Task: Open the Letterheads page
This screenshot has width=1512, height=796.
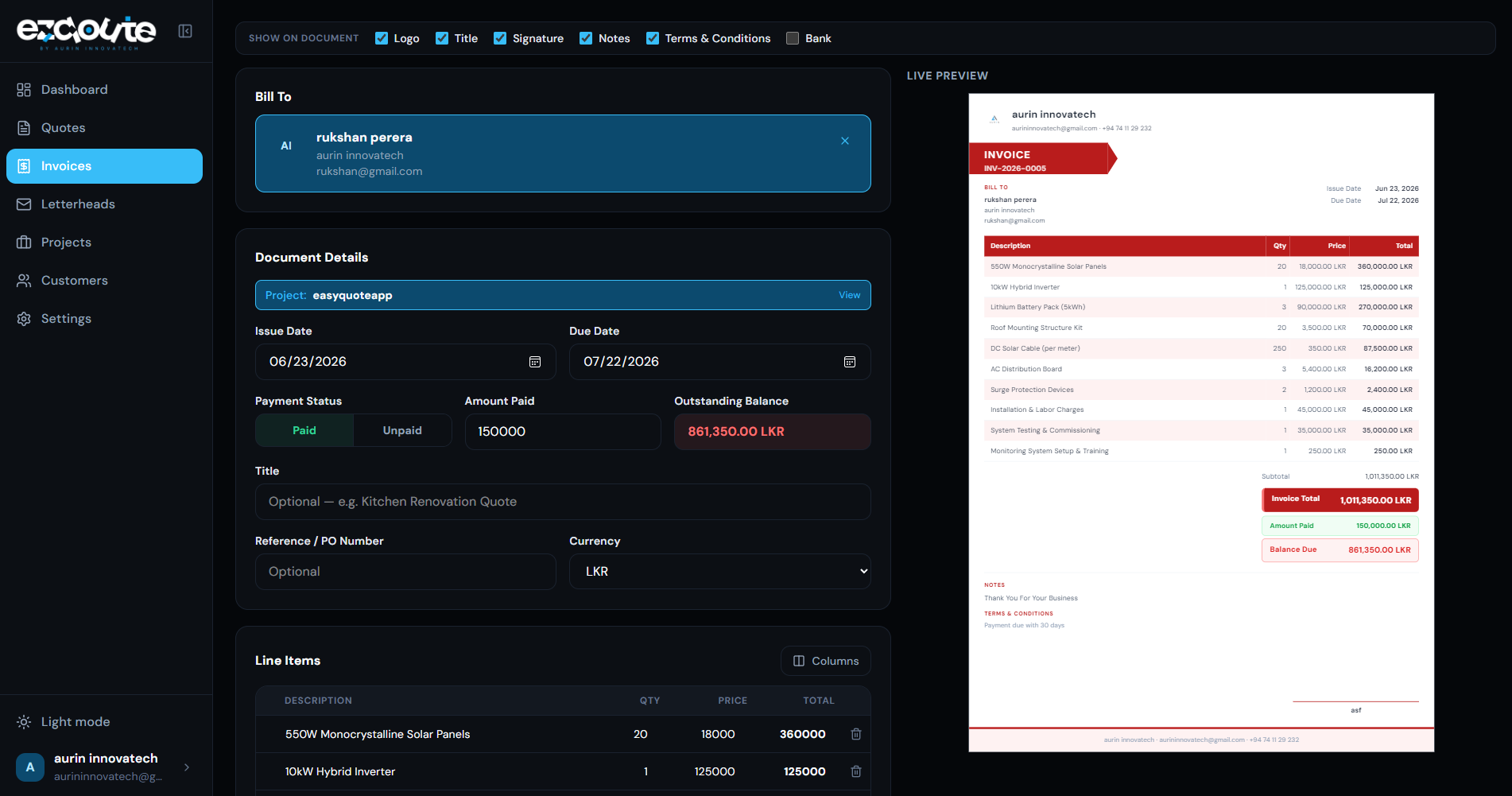Action: [104, 204]
